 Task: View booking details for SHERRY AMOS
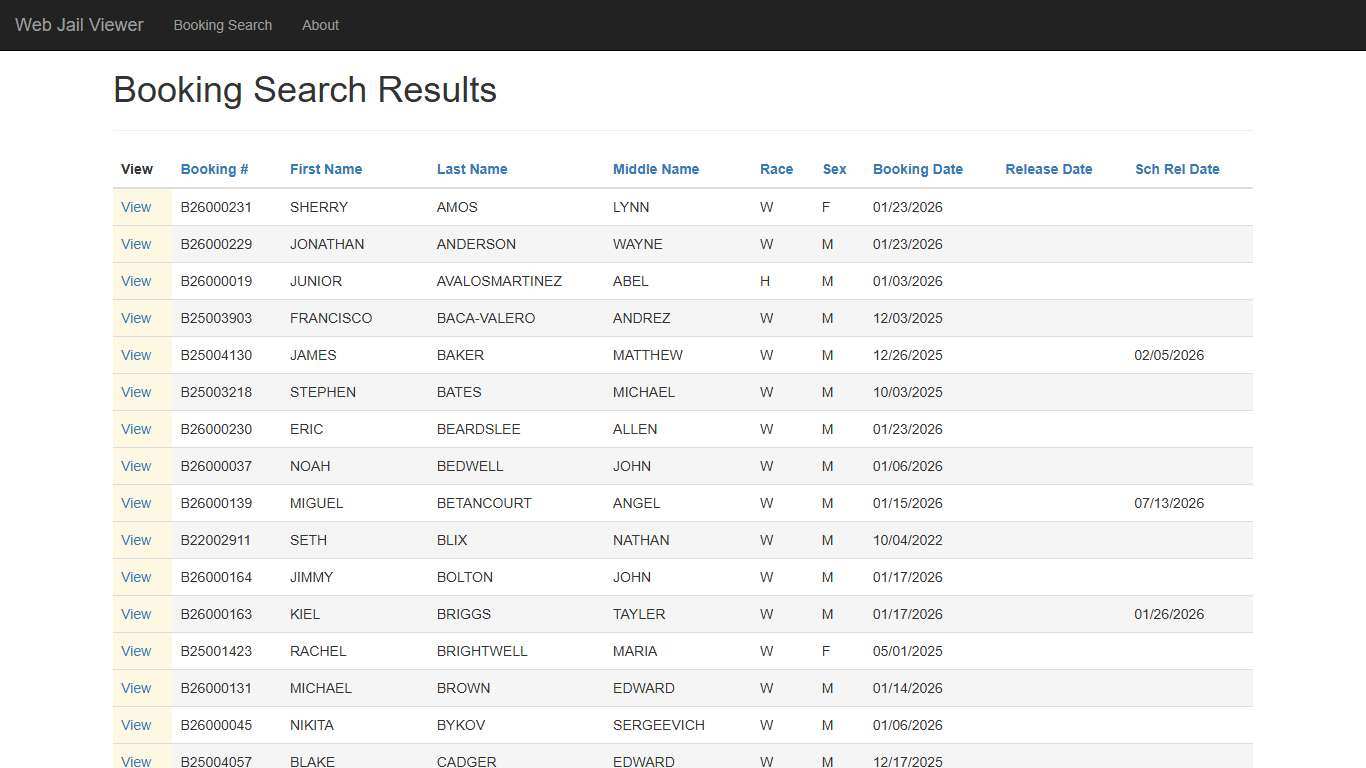136,207
